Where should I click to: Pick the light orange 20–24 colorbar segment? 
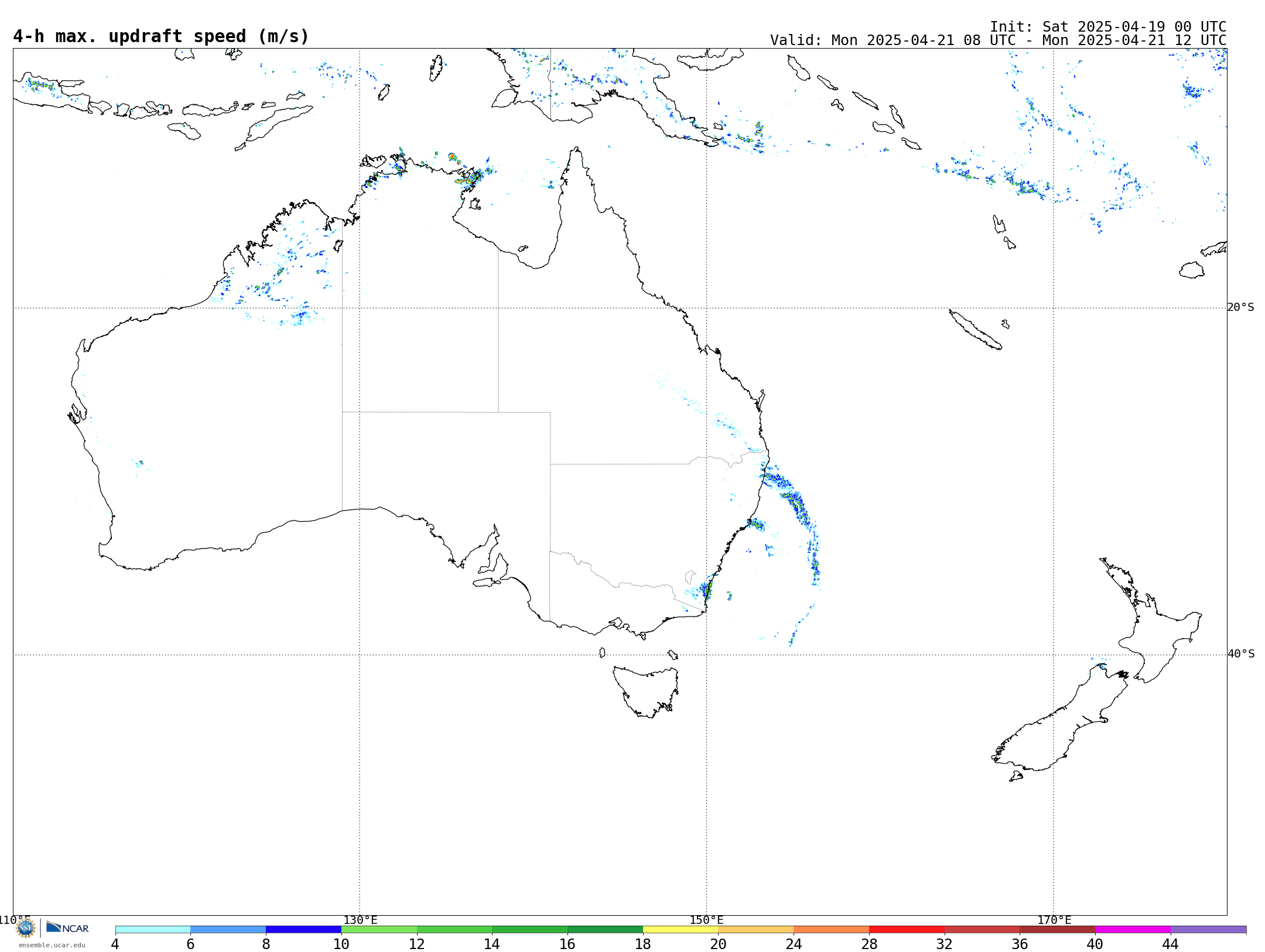click(x=756, y=930)
